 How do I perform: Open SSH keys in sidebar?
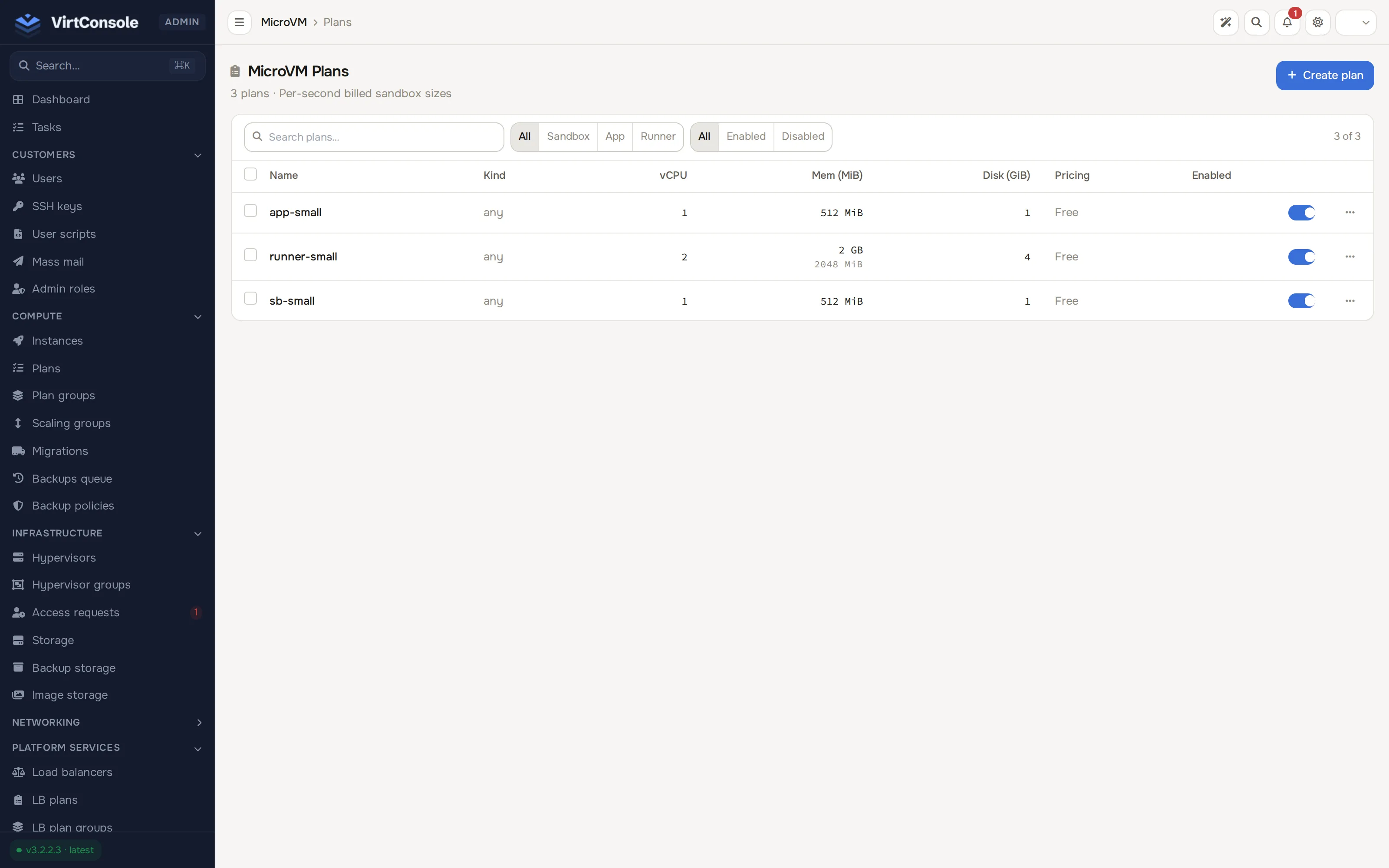(107, 206)
